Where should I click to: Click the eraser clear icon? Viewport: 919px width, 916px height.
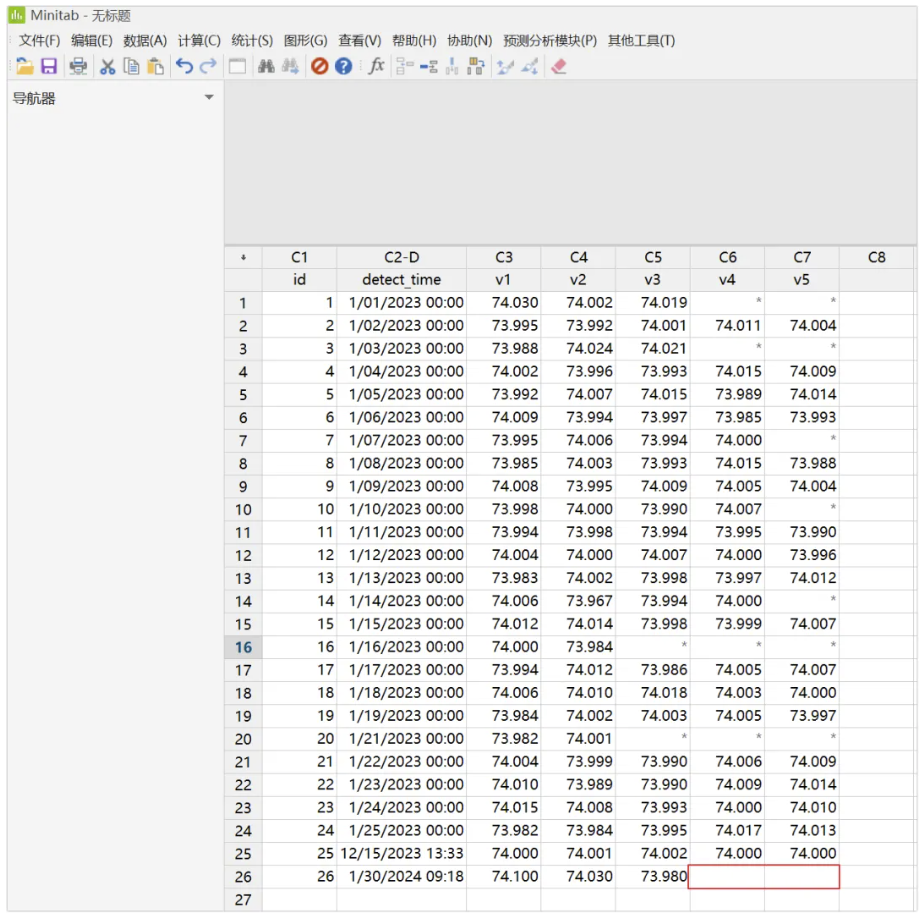click(558, 66)
